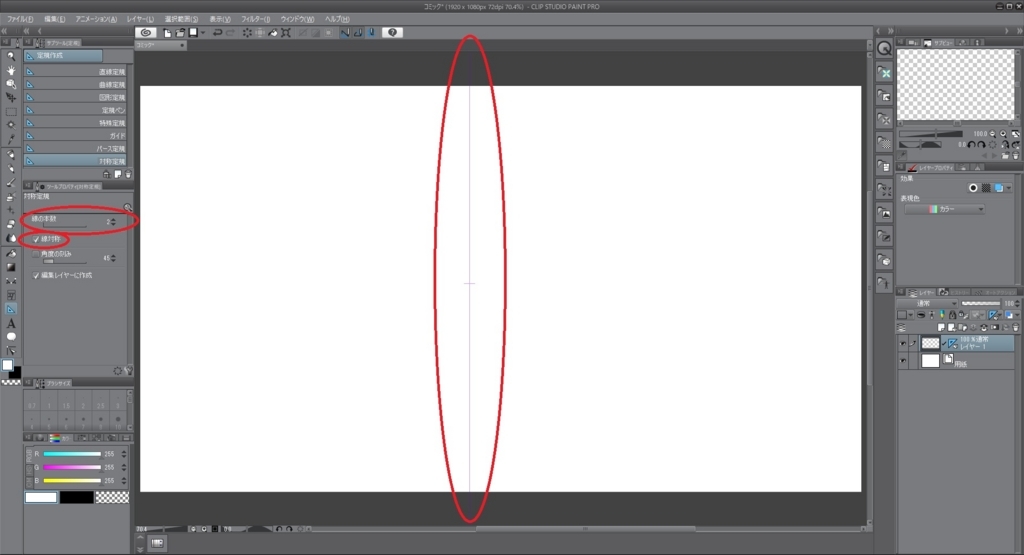This screenshot has width=1024, height=555.
Task: Enable the 角度の刻み angle step checkbox
Action: (36, 254)
